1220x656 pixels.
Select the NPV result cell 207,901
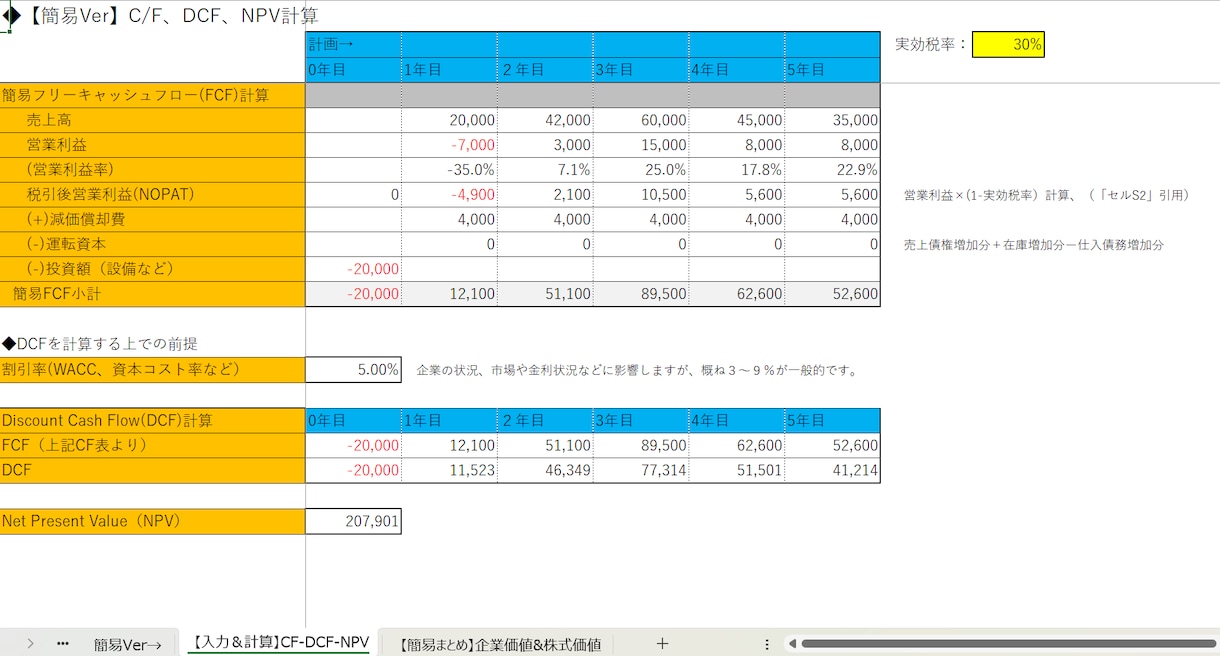click(353, 521)
